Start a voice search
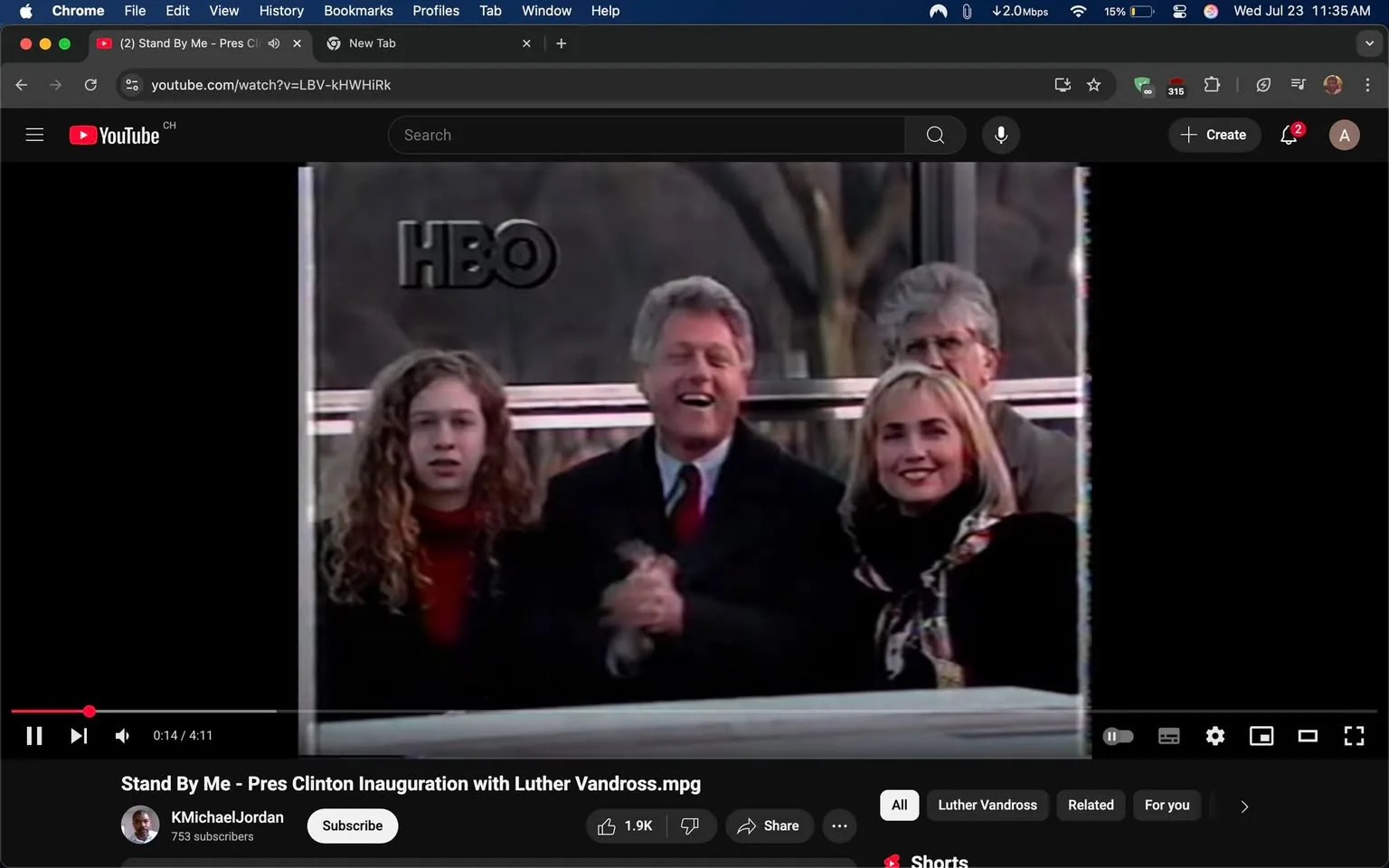Viewport: 1389px width, 868px height. coord(1000,134)
